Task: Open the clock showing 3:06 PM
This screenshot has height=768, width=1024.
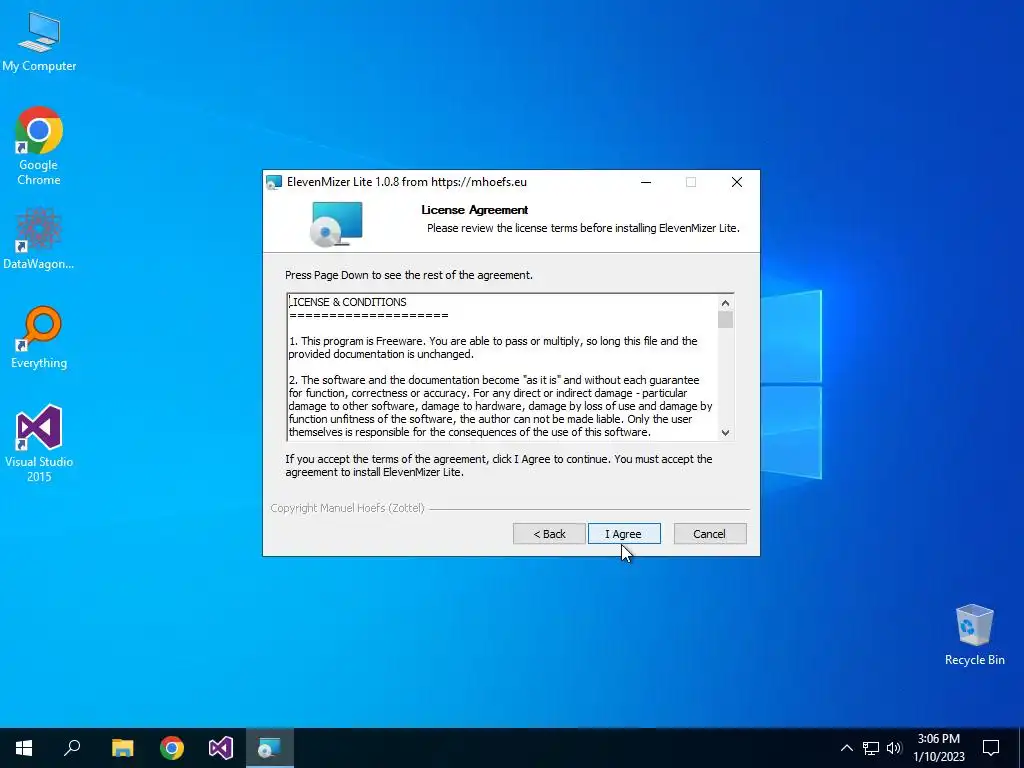Action: coord(938,748)
